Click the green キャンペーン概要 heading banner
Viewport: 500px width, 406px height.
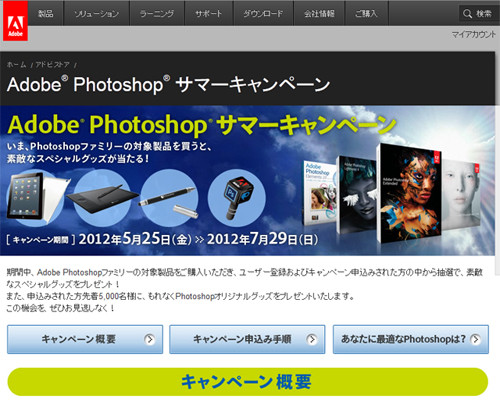click(x=248, y=382)
